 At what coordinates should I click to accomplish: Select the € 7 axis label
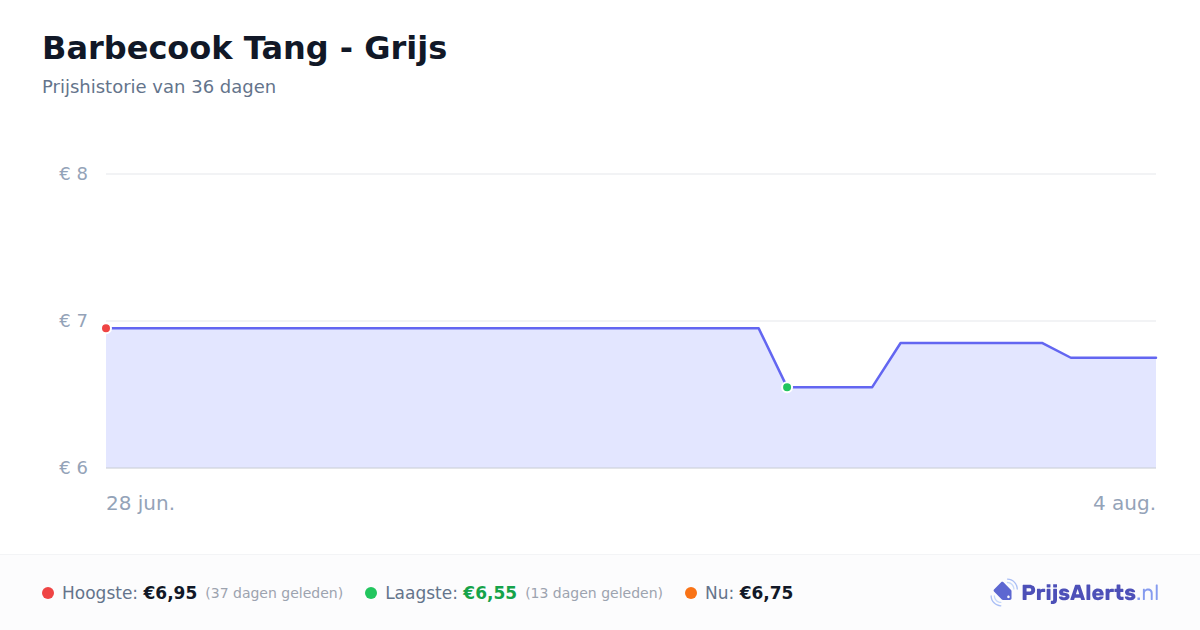tap(73, 321)
